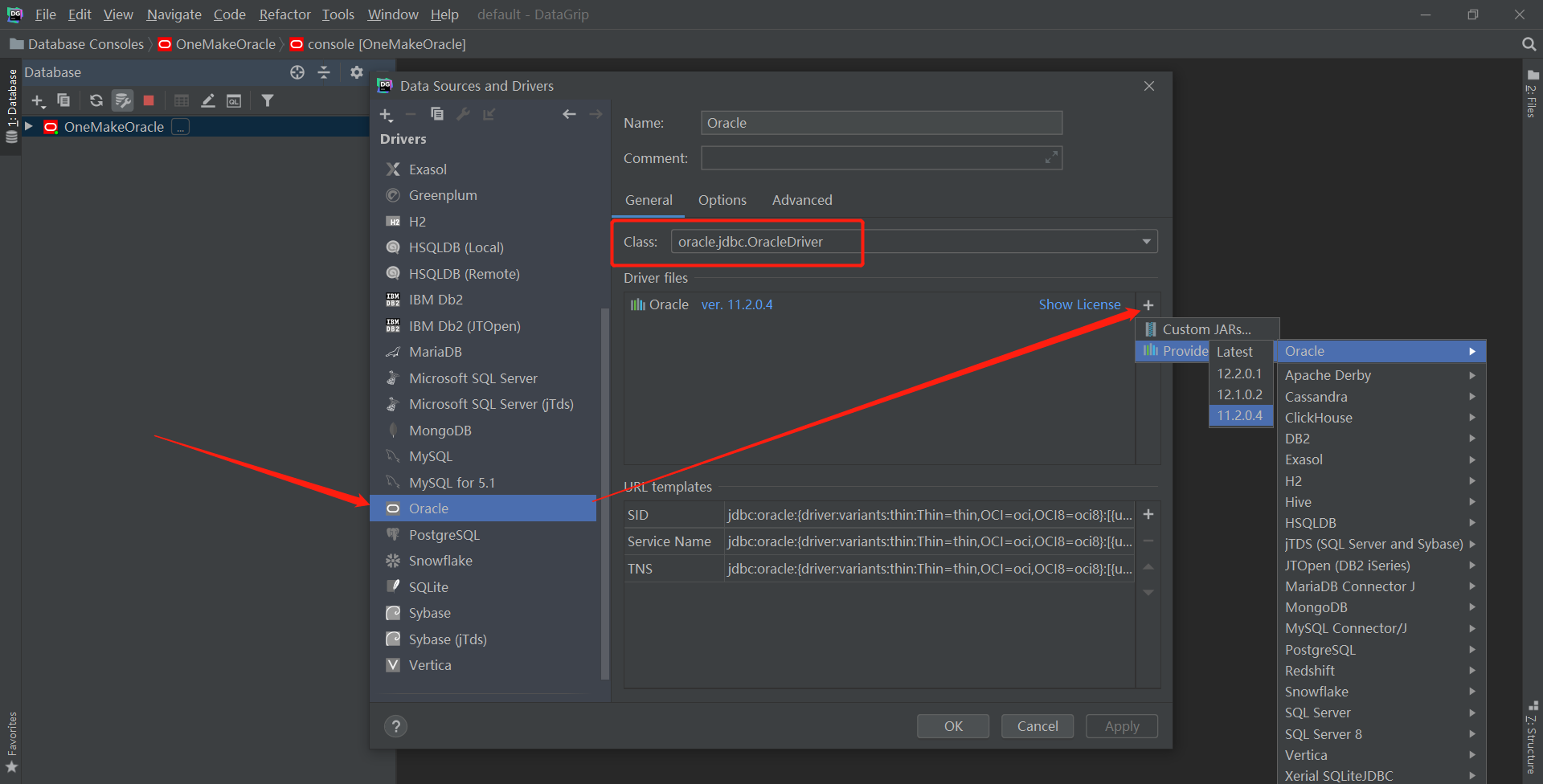Click the Refresh icon in Database toolbar
The image size is (1543, 784).
pos(96,100)
